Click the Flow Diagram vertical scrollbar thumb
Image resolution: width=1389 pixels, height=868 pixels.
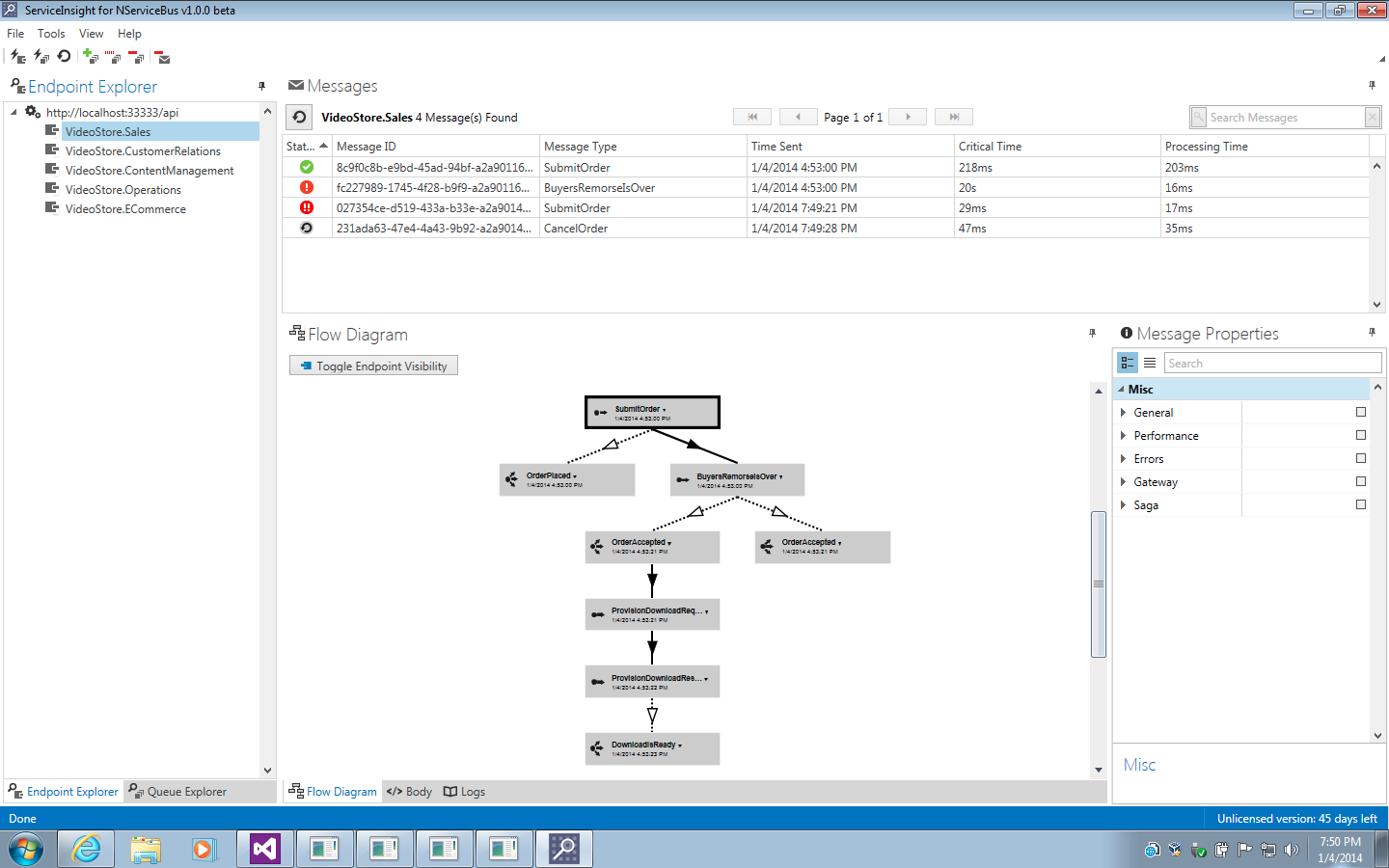pyautogui.click(x=1098, y=583)
